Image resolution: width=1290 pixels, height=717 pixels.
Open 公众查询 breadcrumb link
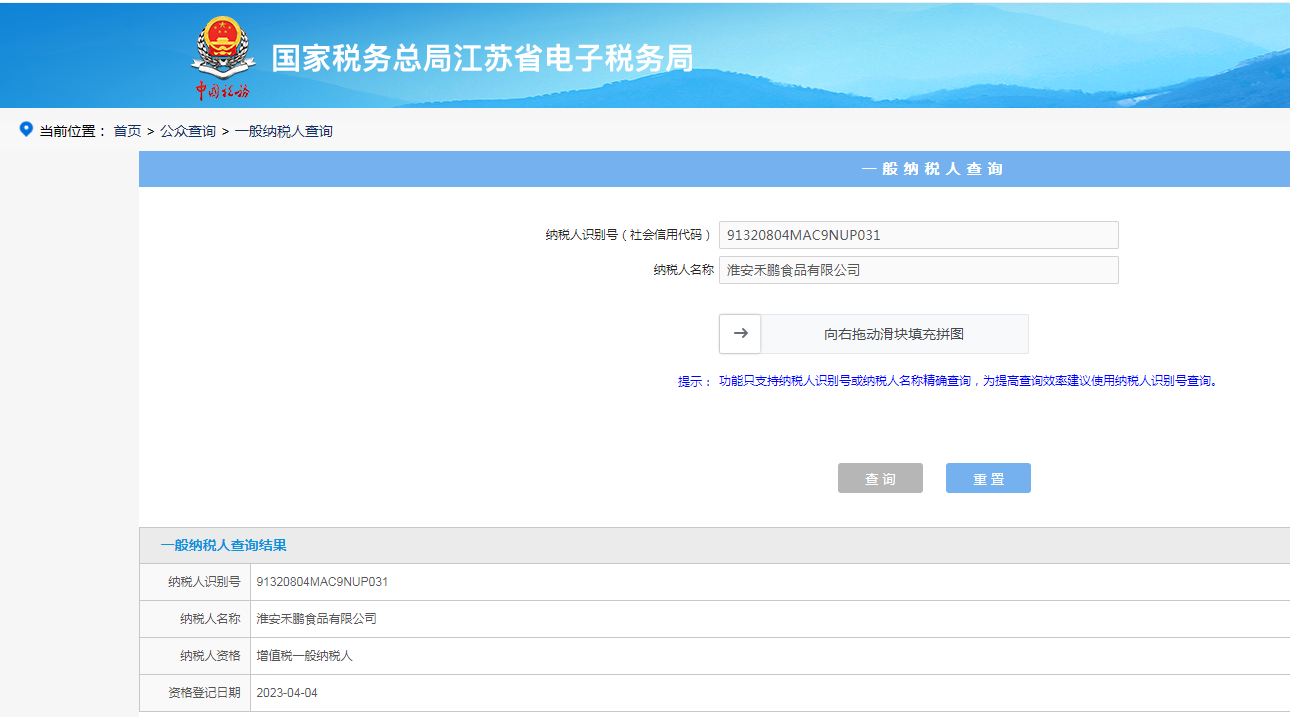(188, 131)
